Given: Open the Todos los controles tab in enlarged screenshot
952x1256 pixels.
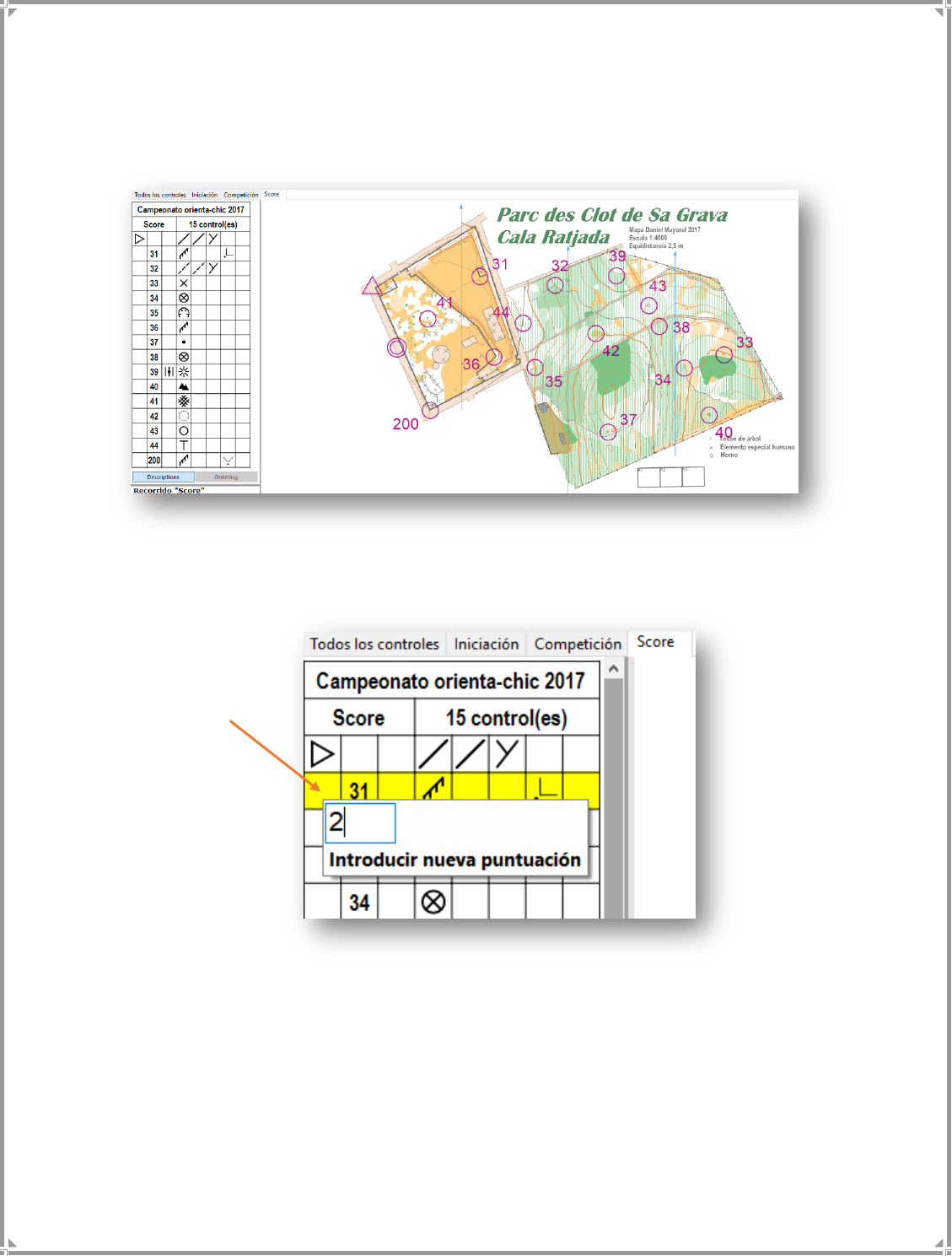Looking at the screenshot, I should point(374,644).
